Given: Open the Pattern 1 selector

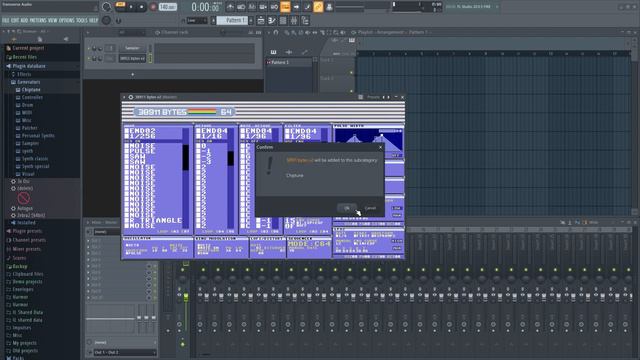Looking at the screenshot, I should pos(232,20).
